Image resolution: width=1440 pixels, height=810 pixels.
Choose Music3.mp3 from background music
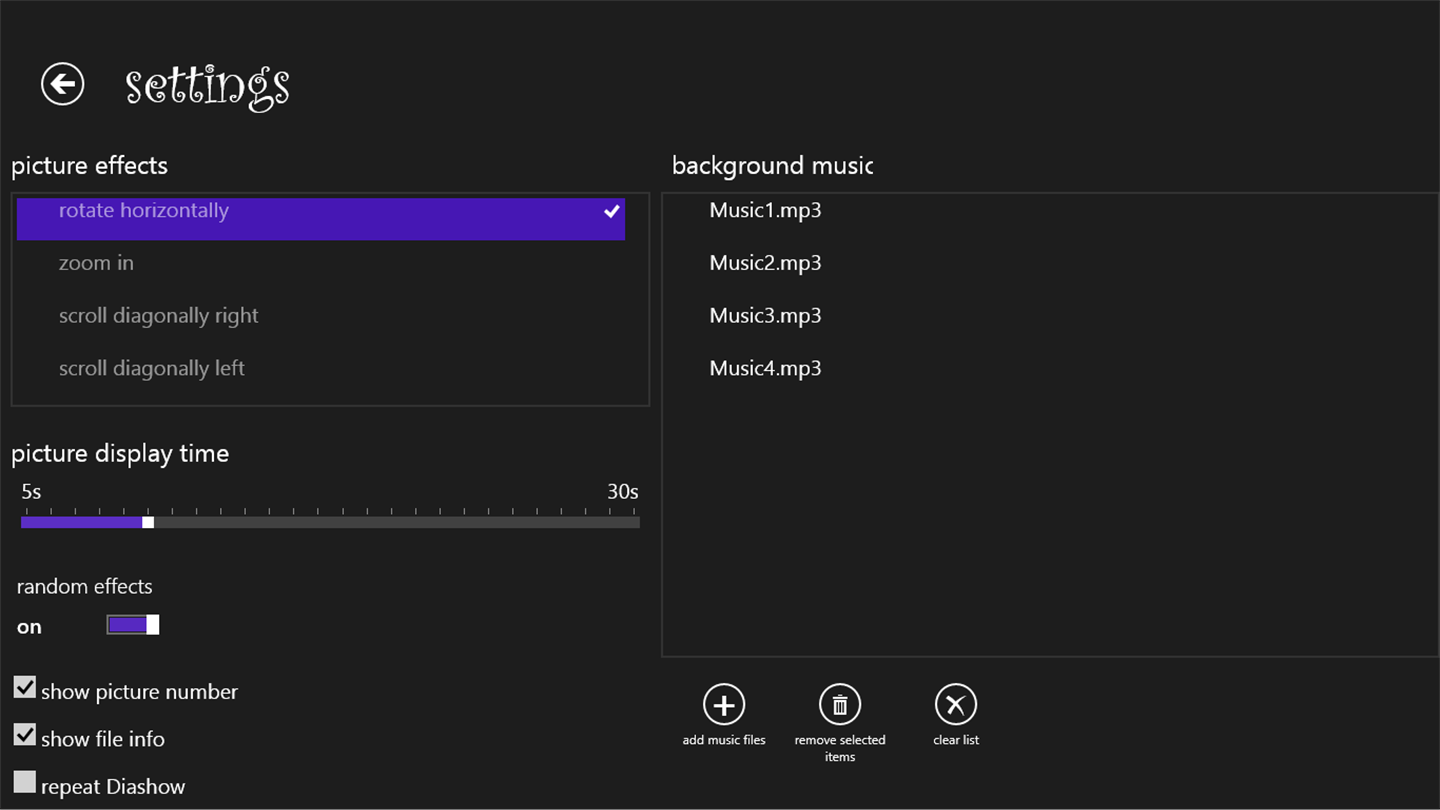[765, 316]
